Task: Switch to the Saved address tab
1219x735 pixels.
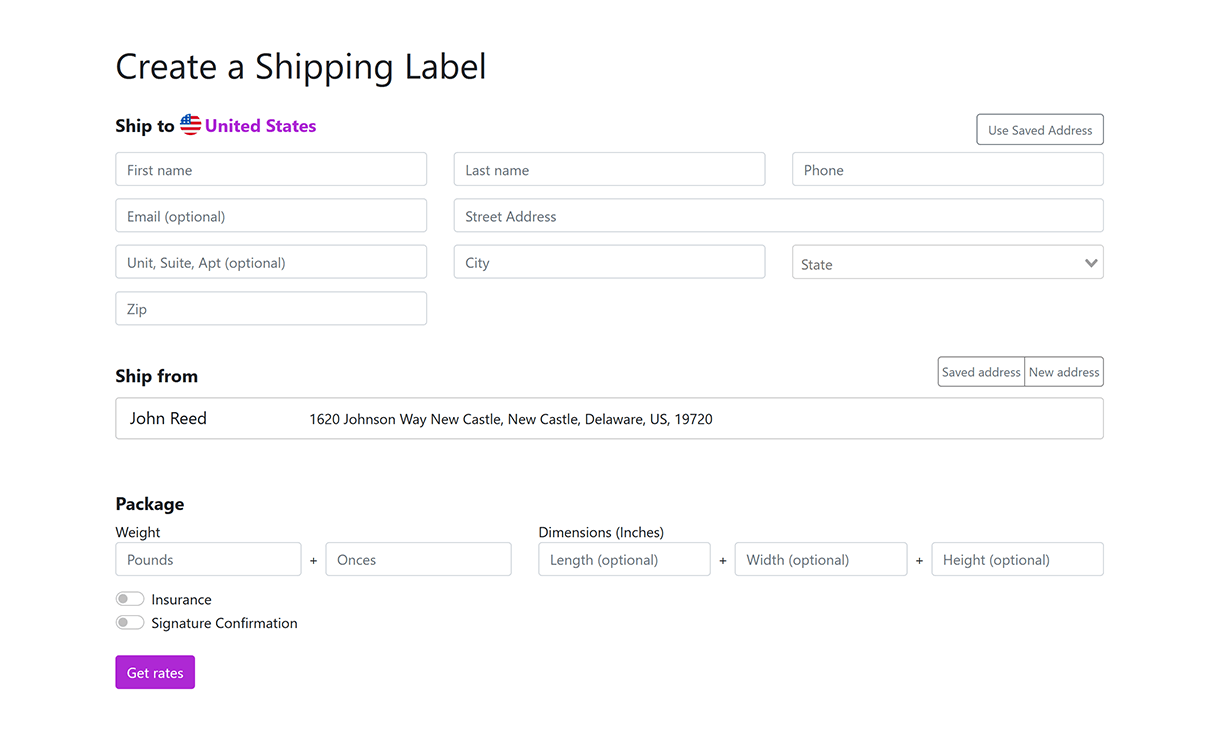Action: pos(981,372)
